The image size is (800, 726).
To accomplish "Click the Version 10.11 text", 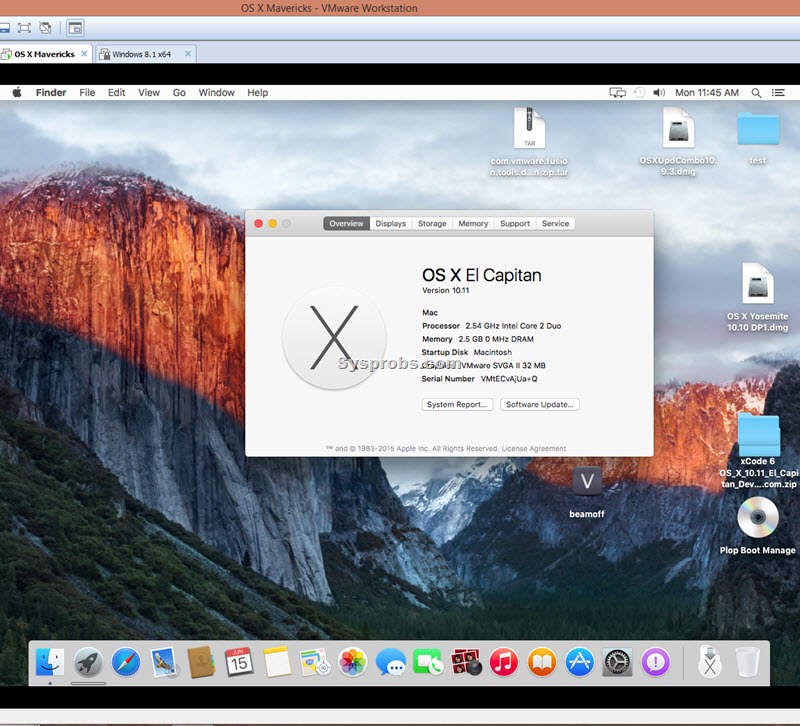I will 445,290.
